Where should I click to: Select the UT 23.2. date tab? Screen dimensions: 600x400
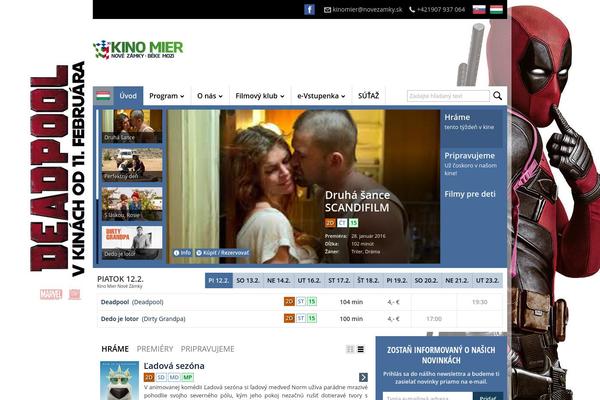tap(488, 281)
